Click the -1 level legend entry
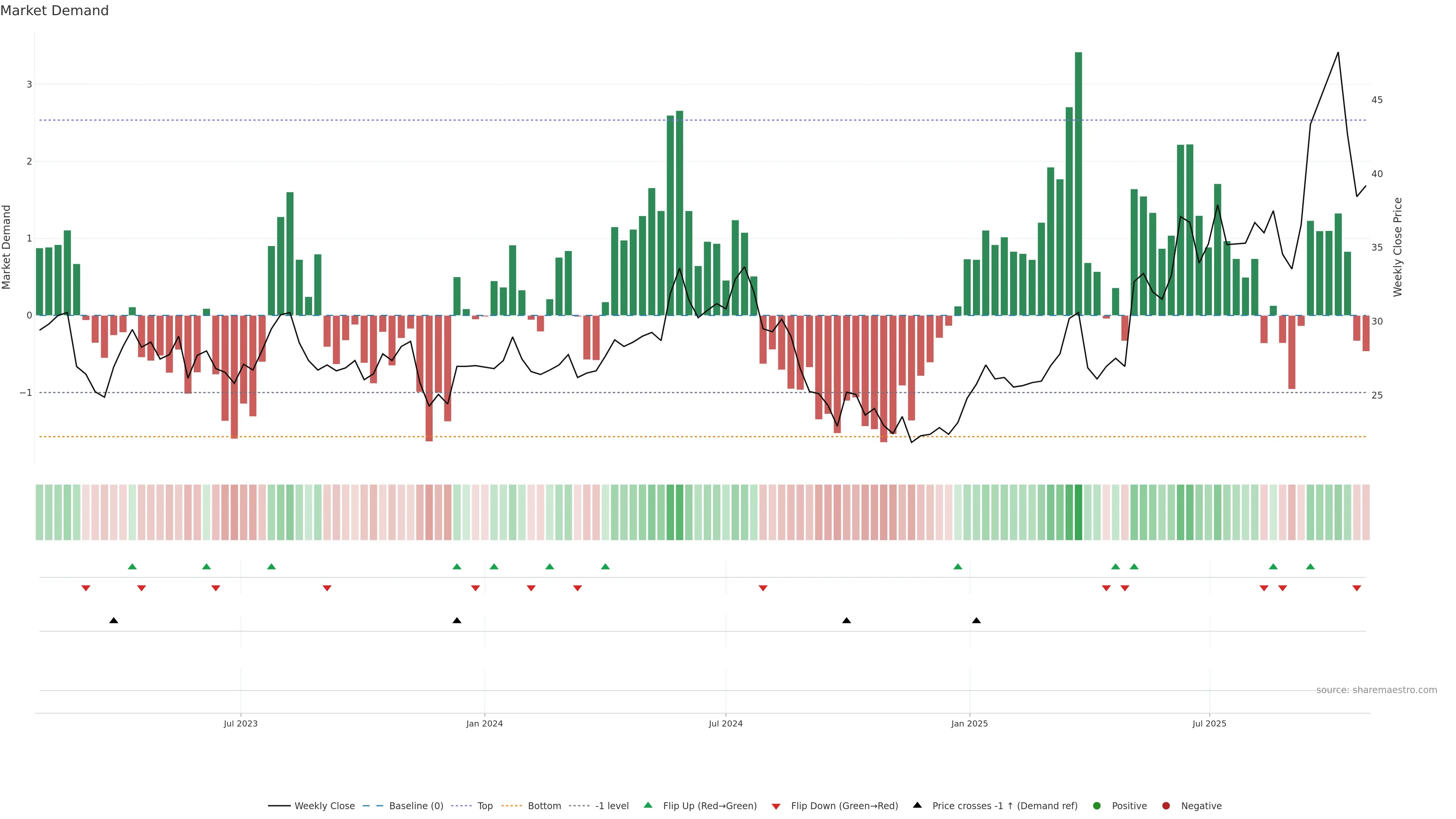The height and width of the screenshot is (819, 1456). 612,806
